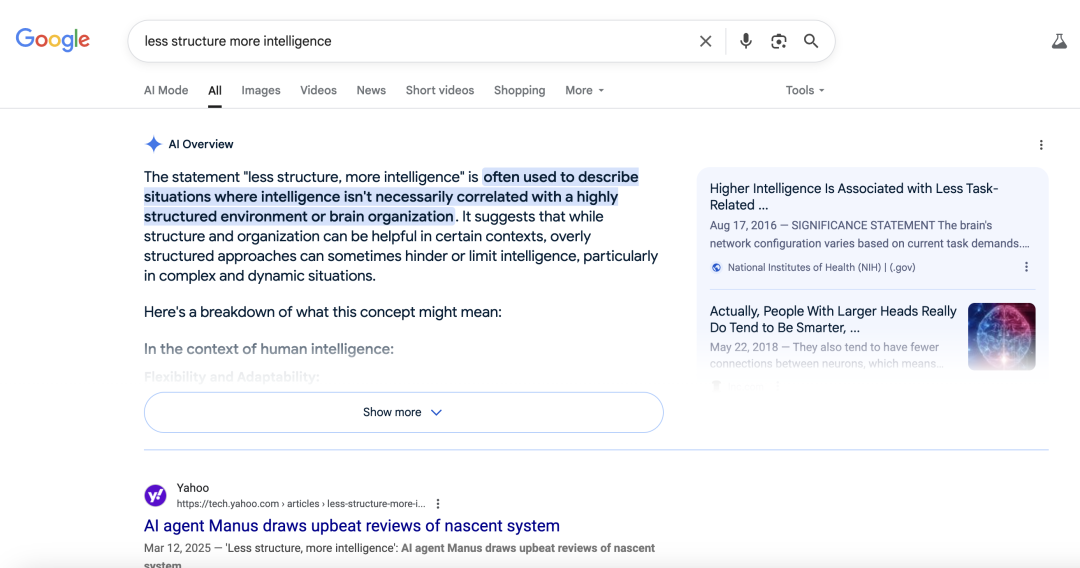
Task: Expand the More search categories dropdown
Action: (584, 90)
